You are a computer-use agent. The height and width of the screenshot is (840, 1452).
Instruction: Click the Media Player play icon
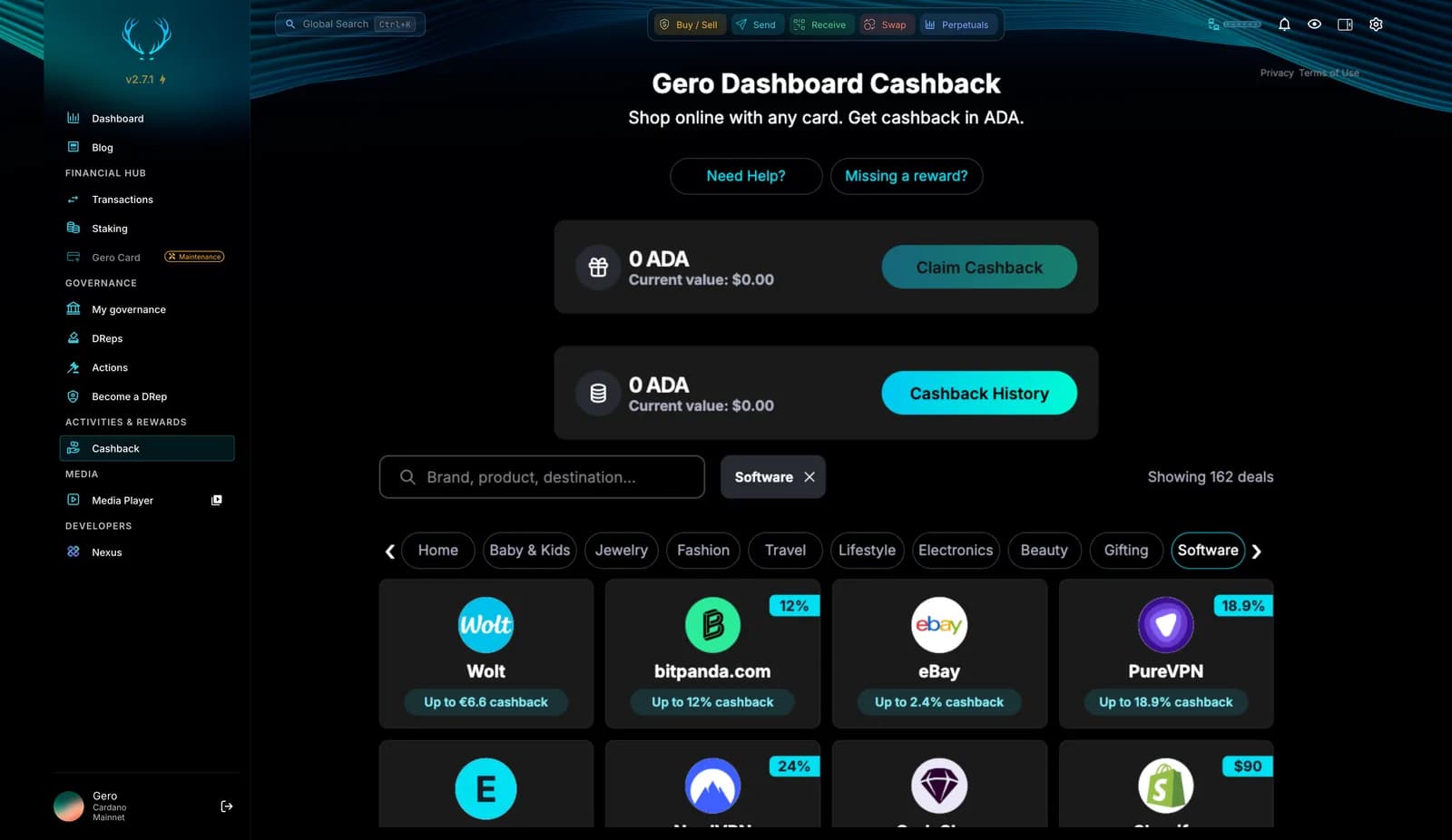tap(74, 500)
